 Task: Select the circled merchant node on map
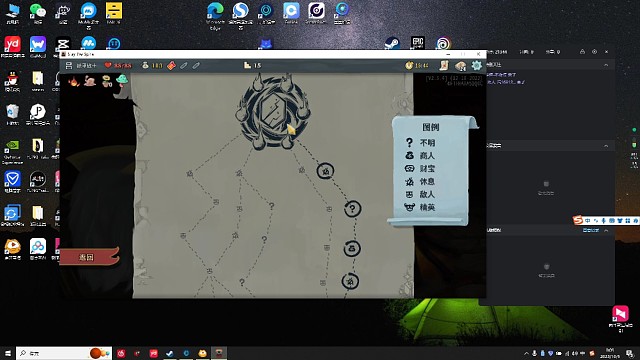(x=352, y=248)
